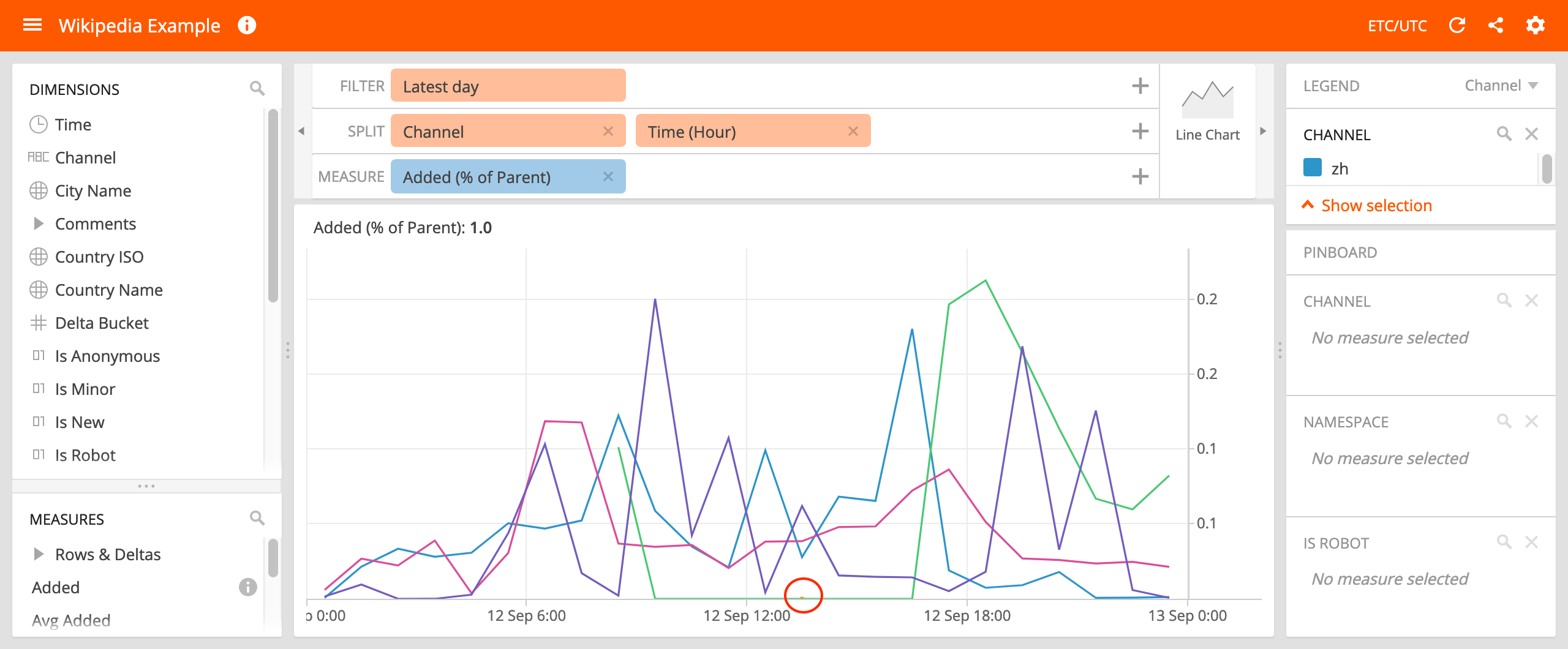Expand the Comments dimension group
Viewport: 1568px width, 649px height.
click(x=39, y=223)
